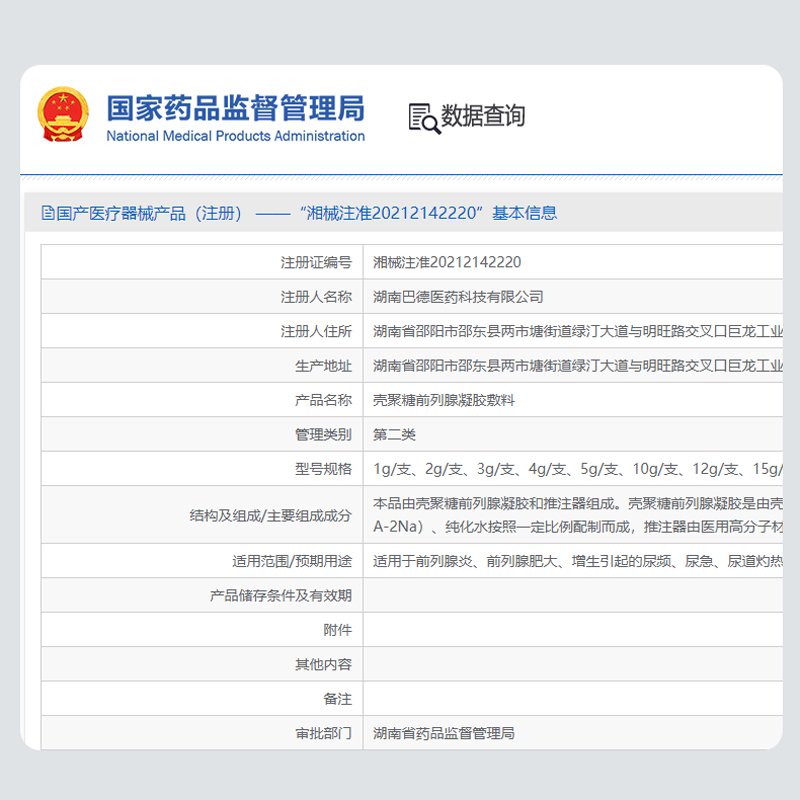Click the national emblem logo
Screen dimensions: 800x800
[63, 114]
